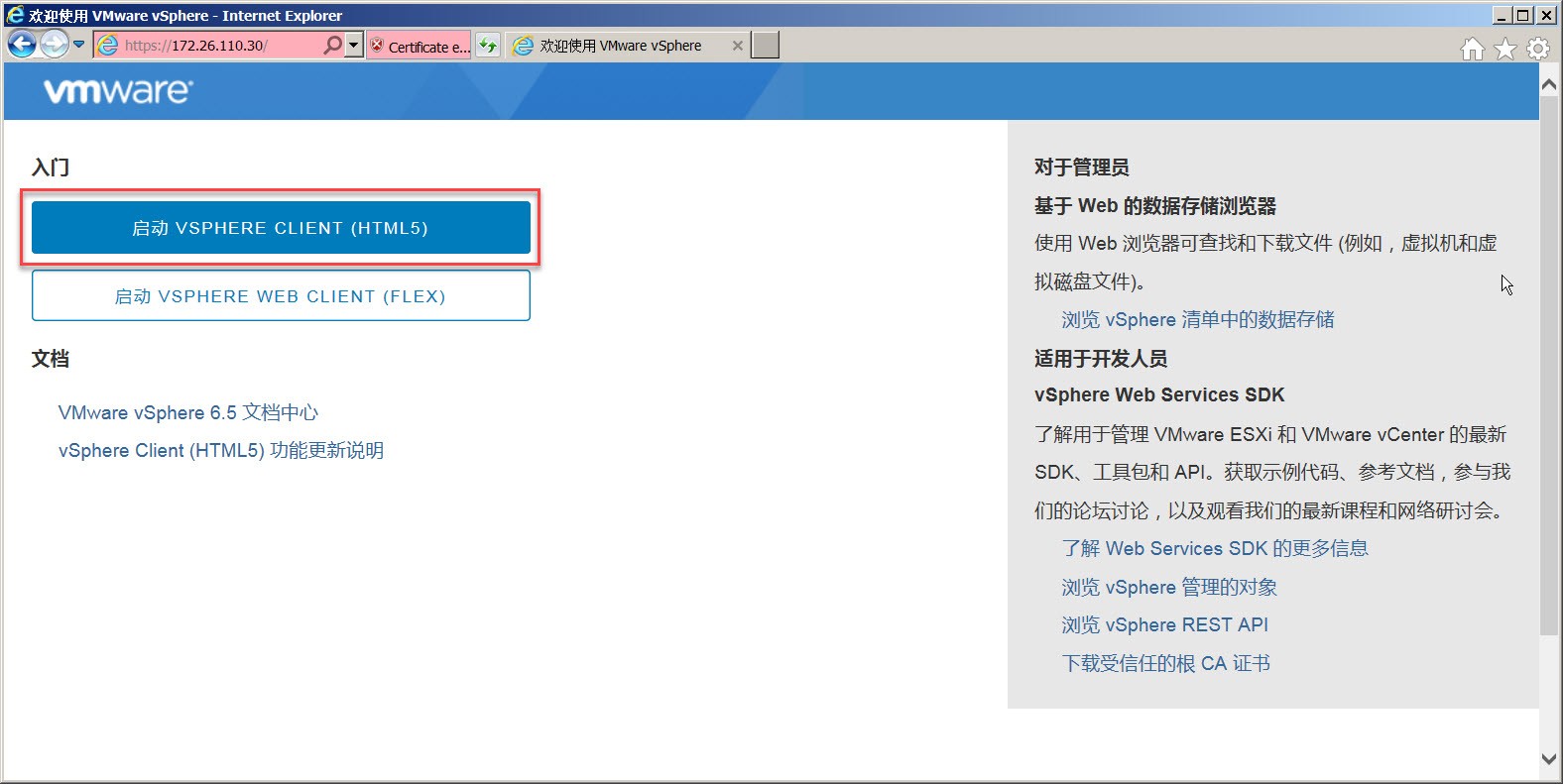Click the 入门 heading text
Image resolution: width=1563 pixels, height=784 pixels.
click(x=51, y=167)
